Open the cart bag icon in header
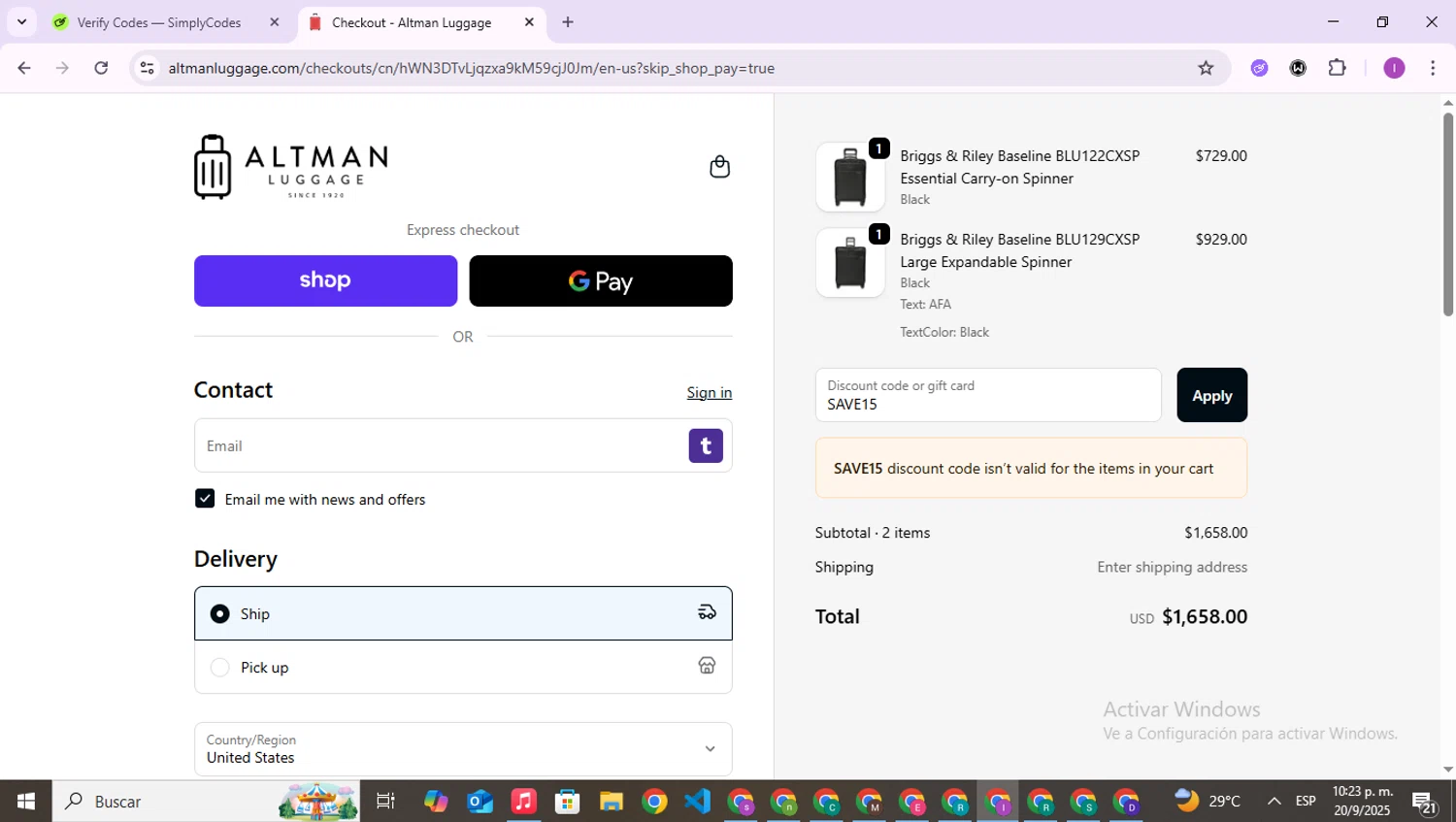Viewport: 1456px width, 822px height. click(x=719, y=167)
